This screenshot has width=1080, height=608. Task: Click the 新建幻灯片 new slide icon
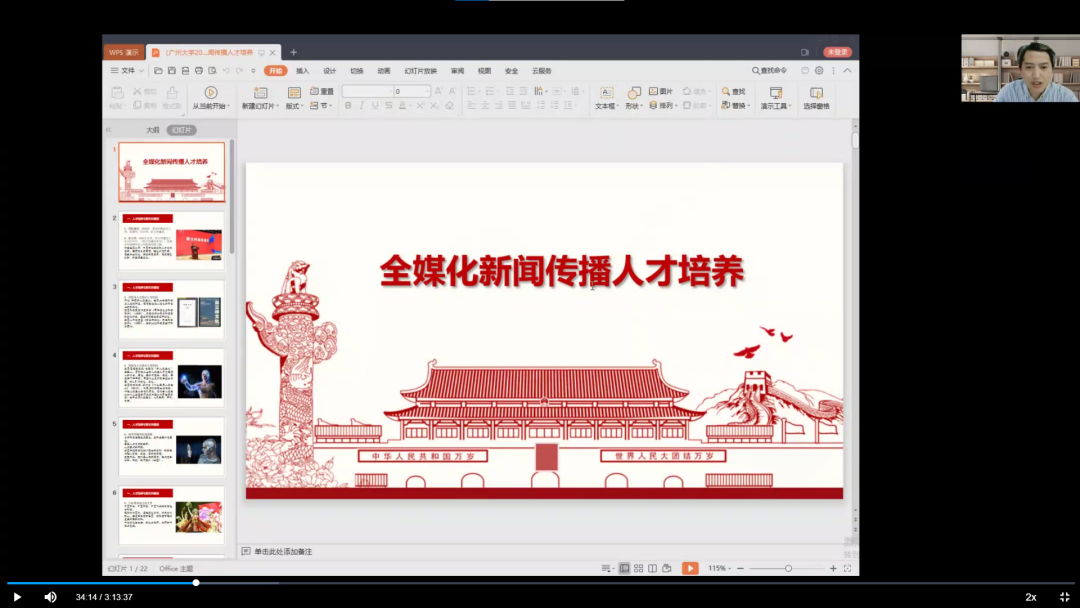260,93
